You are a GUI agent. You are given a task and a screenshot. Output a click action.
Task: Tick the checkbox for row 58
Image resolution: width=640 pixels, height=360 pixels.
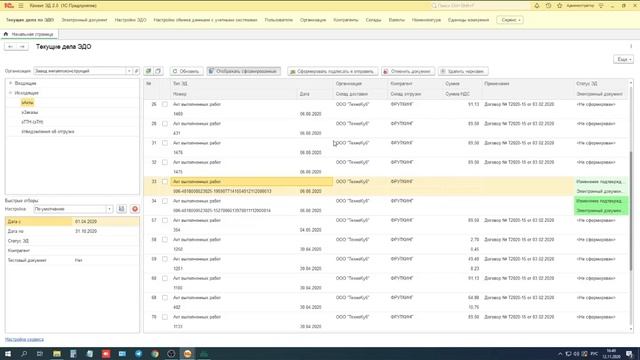pos(165,240)
